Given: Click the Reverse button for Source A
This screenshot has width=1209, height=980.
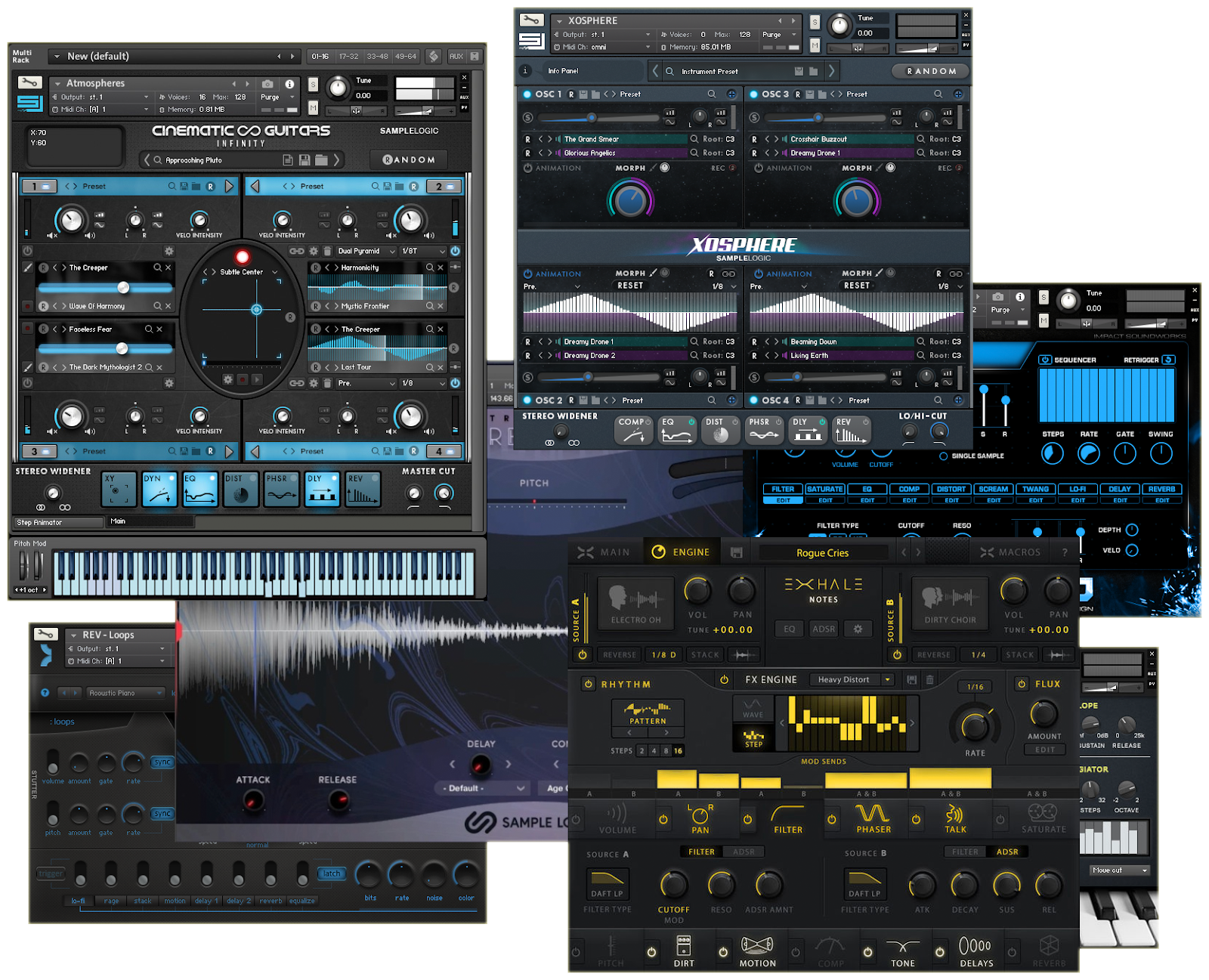Looking at the screenshot, I should click(619, 655).
